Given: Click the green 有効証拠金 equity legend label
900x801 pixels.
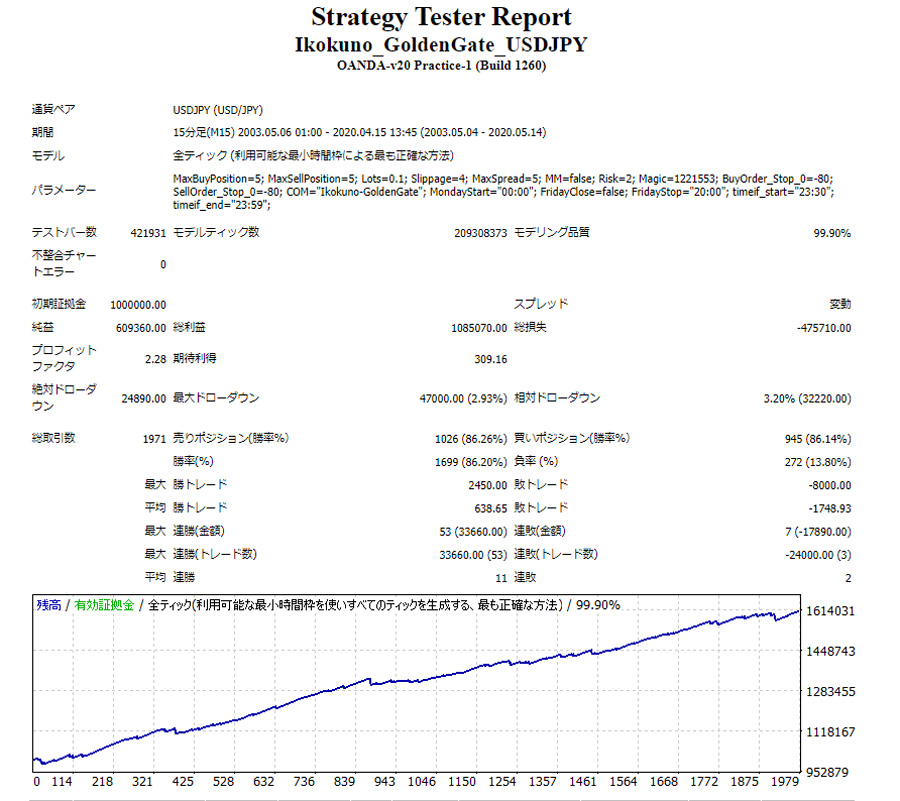Looking at the screenshot, I should 104,605.
